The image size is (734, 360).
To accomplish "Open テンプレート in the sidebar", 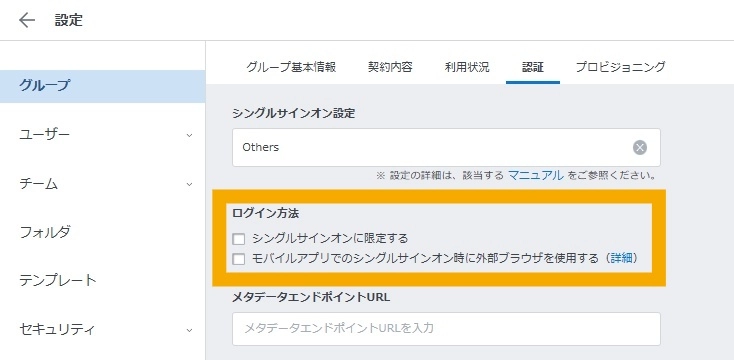I will coord(58,281).
